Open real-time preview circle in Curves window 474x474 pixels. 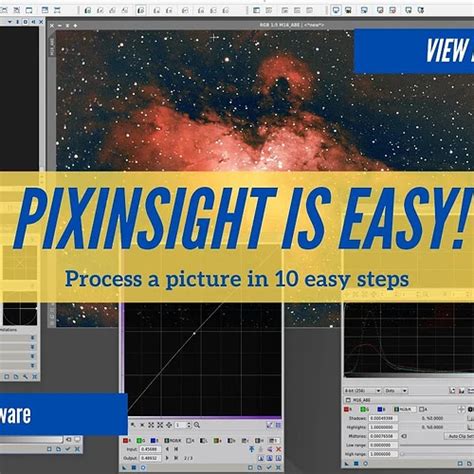143,468
